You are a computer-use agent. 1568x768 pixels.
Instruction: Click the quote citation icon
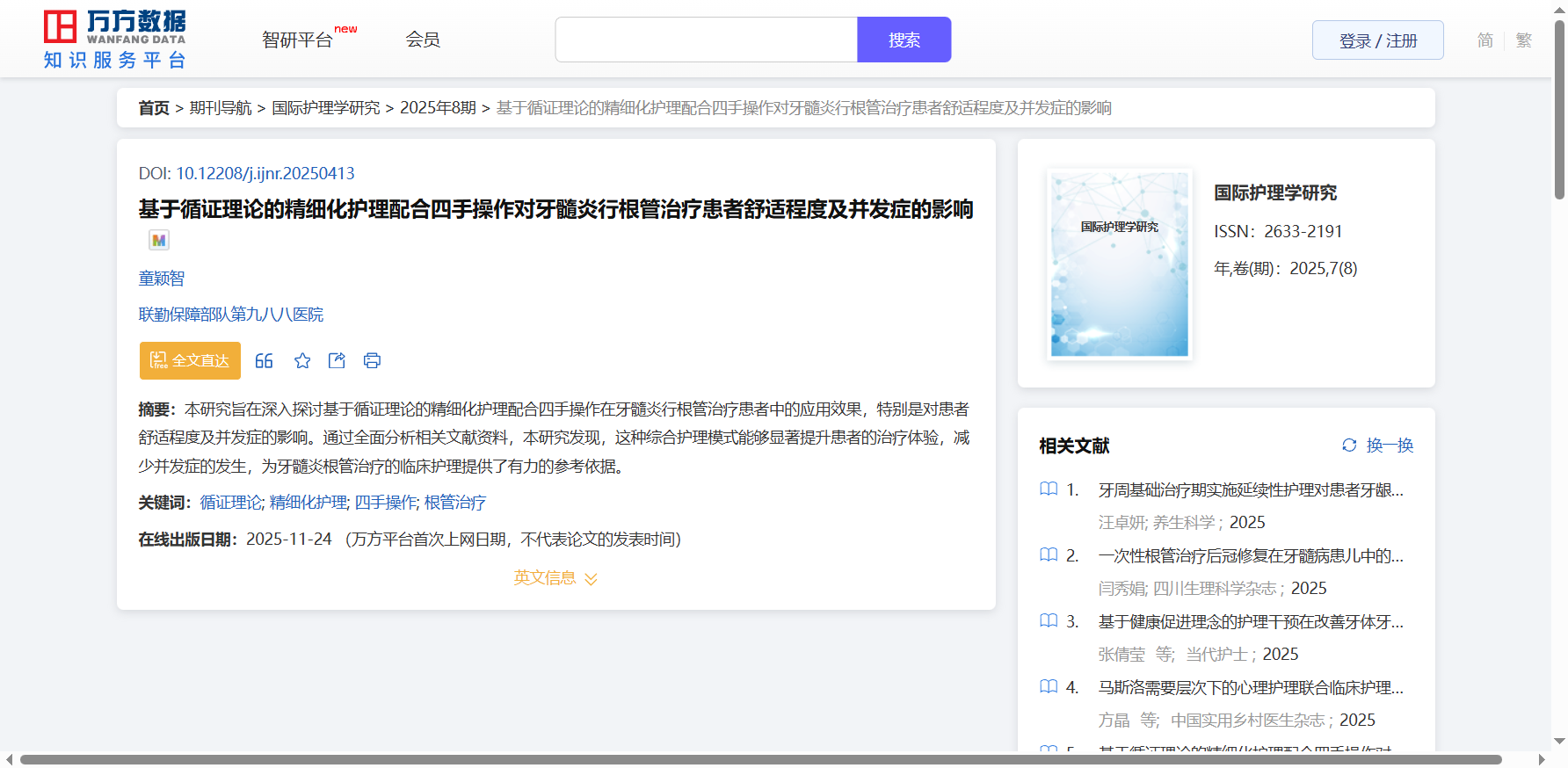click(264, 361)
